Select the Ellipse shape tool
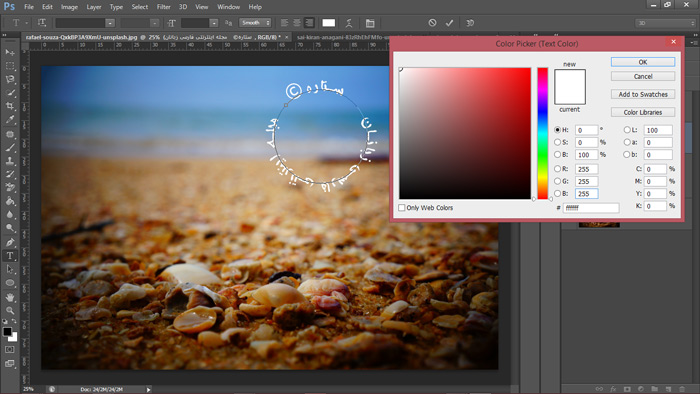Screen dimensions: 700x394 (10, 283)
